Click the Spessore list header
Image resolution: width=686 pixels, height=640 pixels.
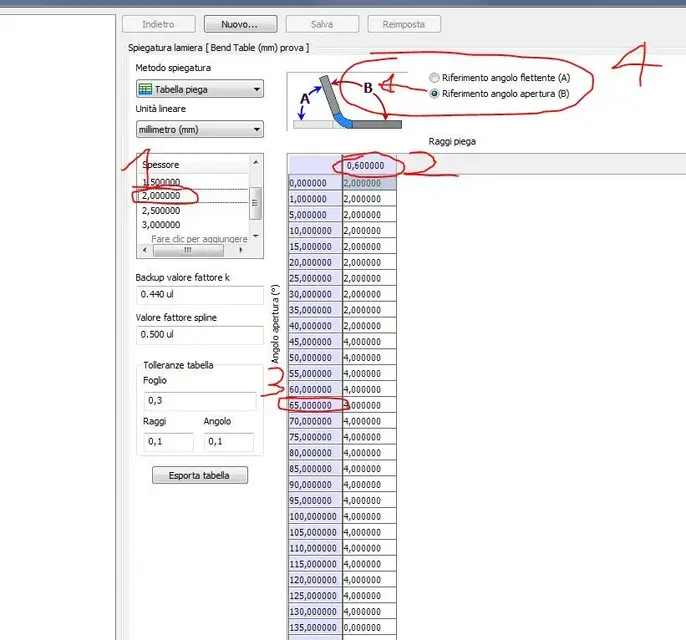pos(193,164)
